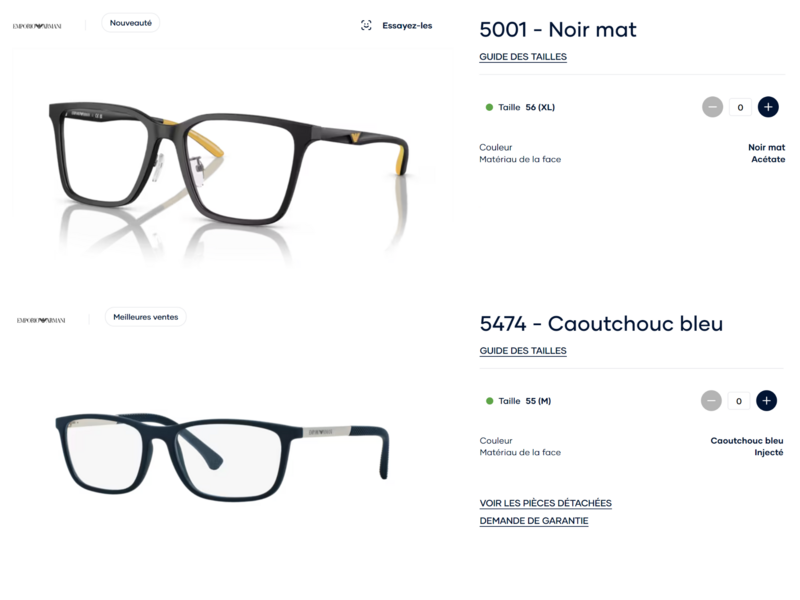This screenshot has width=800, height=600.
Task: Open Voir les pièces détachées link
Action: pos(545,504)
